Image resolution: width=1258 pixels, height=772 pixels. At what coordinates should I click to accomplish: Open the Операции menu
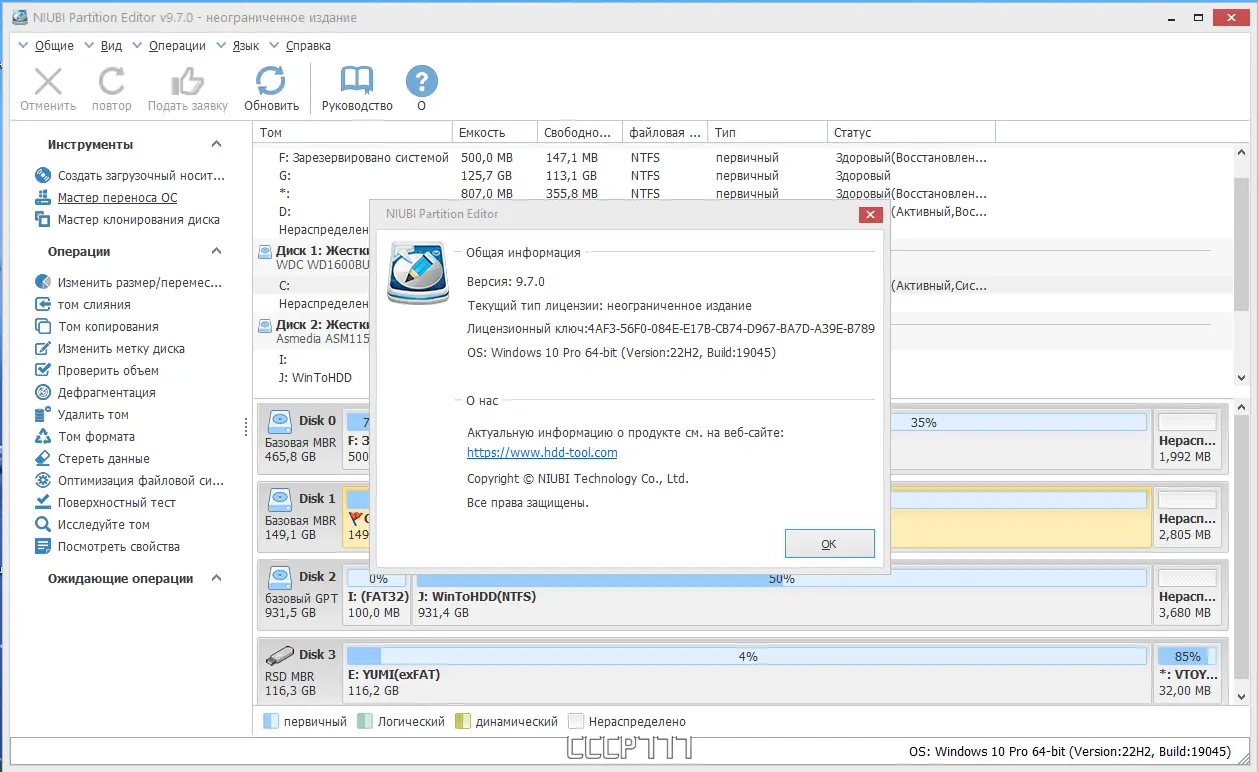click(177, 45)
